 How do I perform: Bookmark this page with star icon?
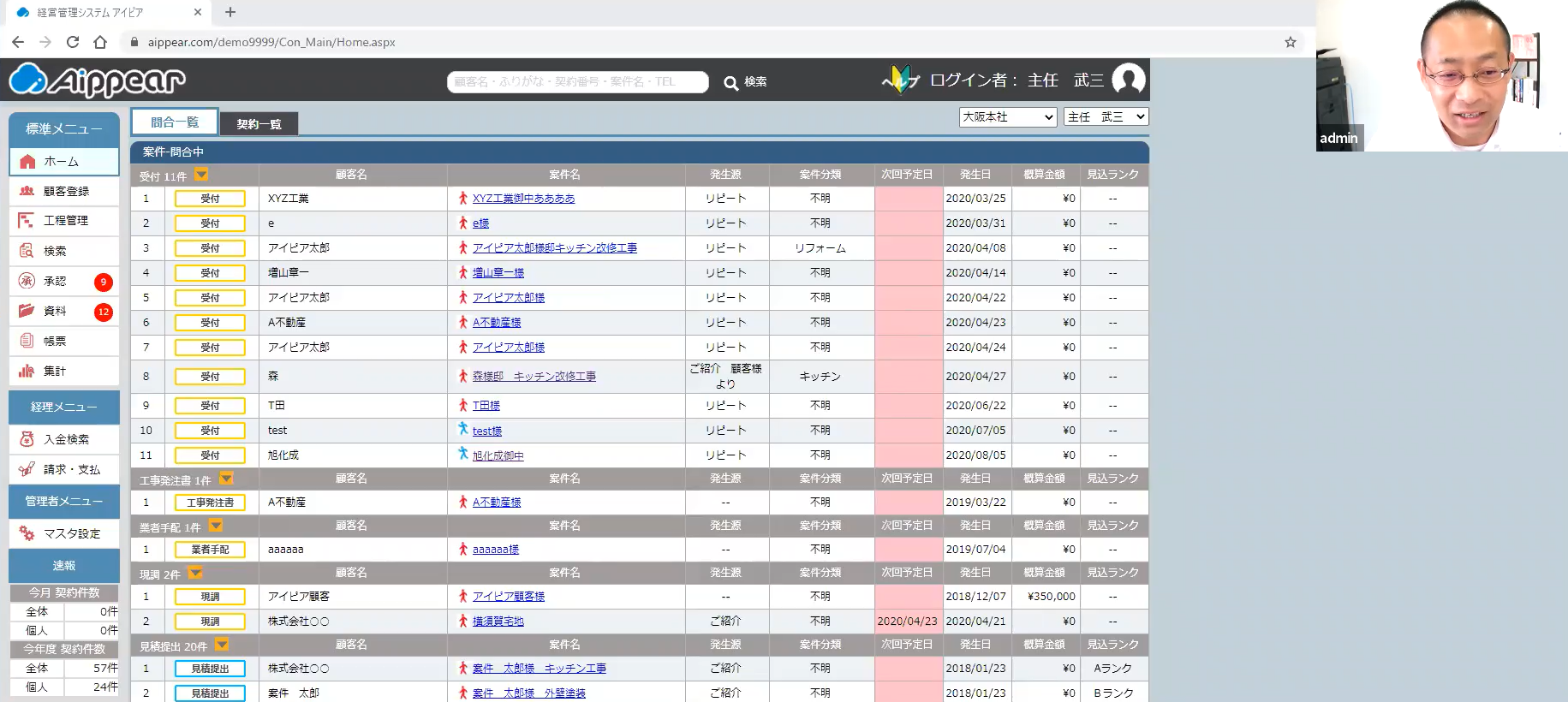point(1290,42)
